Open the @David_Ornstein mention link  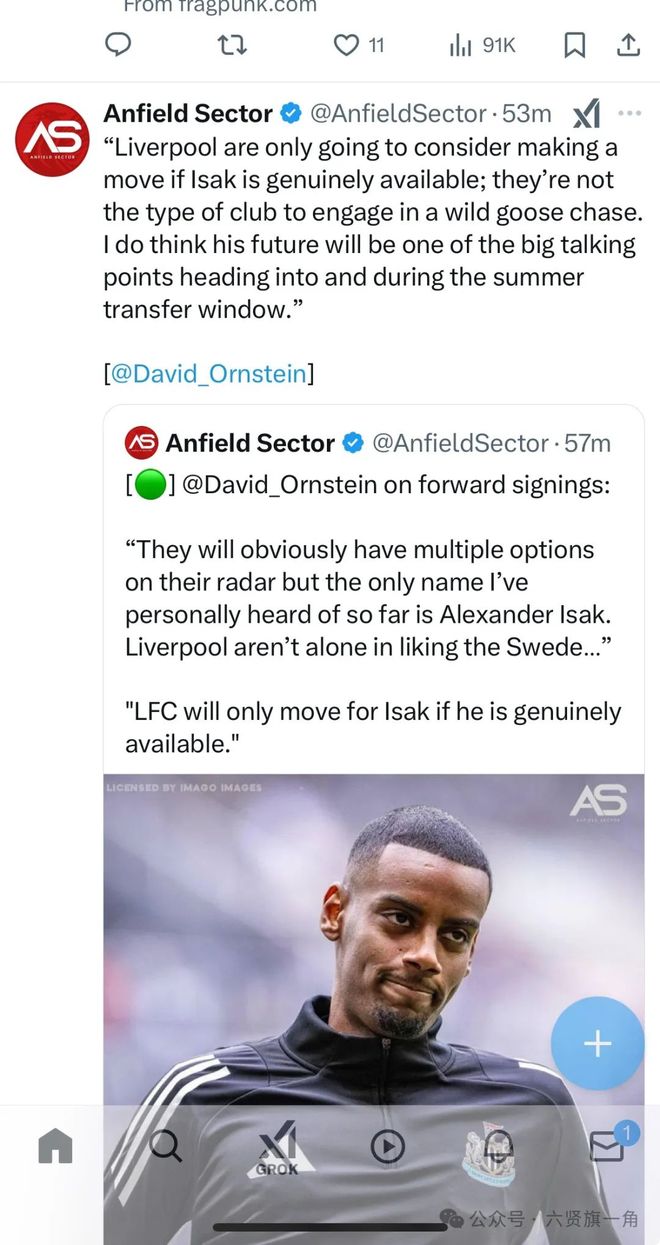tap(208, 374)
